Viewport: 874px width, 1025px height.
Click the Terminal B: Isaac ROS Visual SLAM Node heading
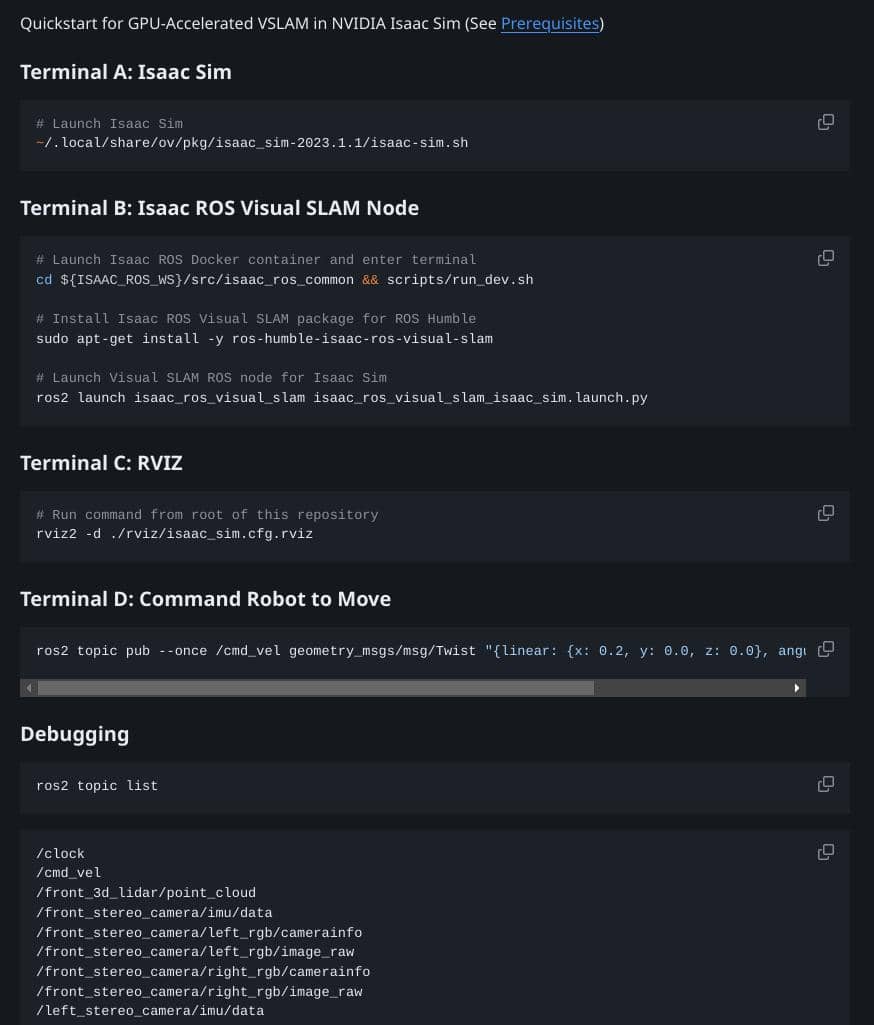[x=219, y=208]
